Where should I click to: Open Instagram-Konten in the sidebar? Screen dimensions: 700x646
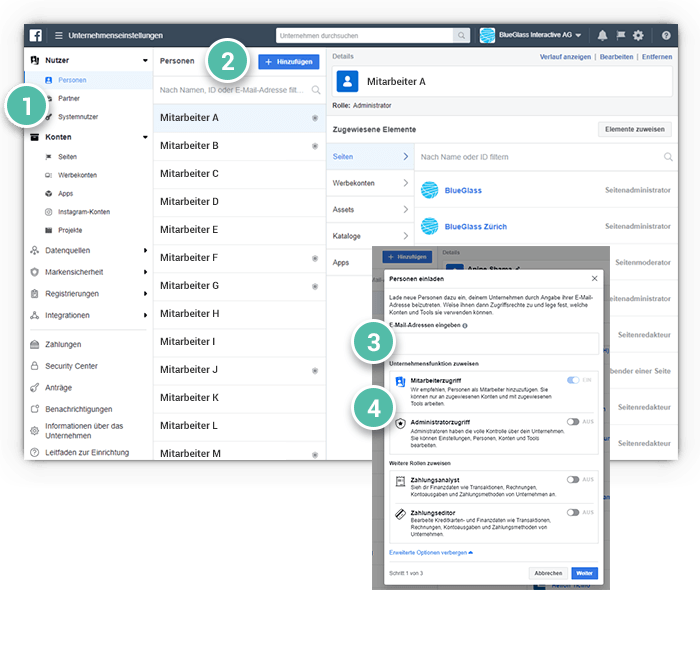[x=84, y=212]
